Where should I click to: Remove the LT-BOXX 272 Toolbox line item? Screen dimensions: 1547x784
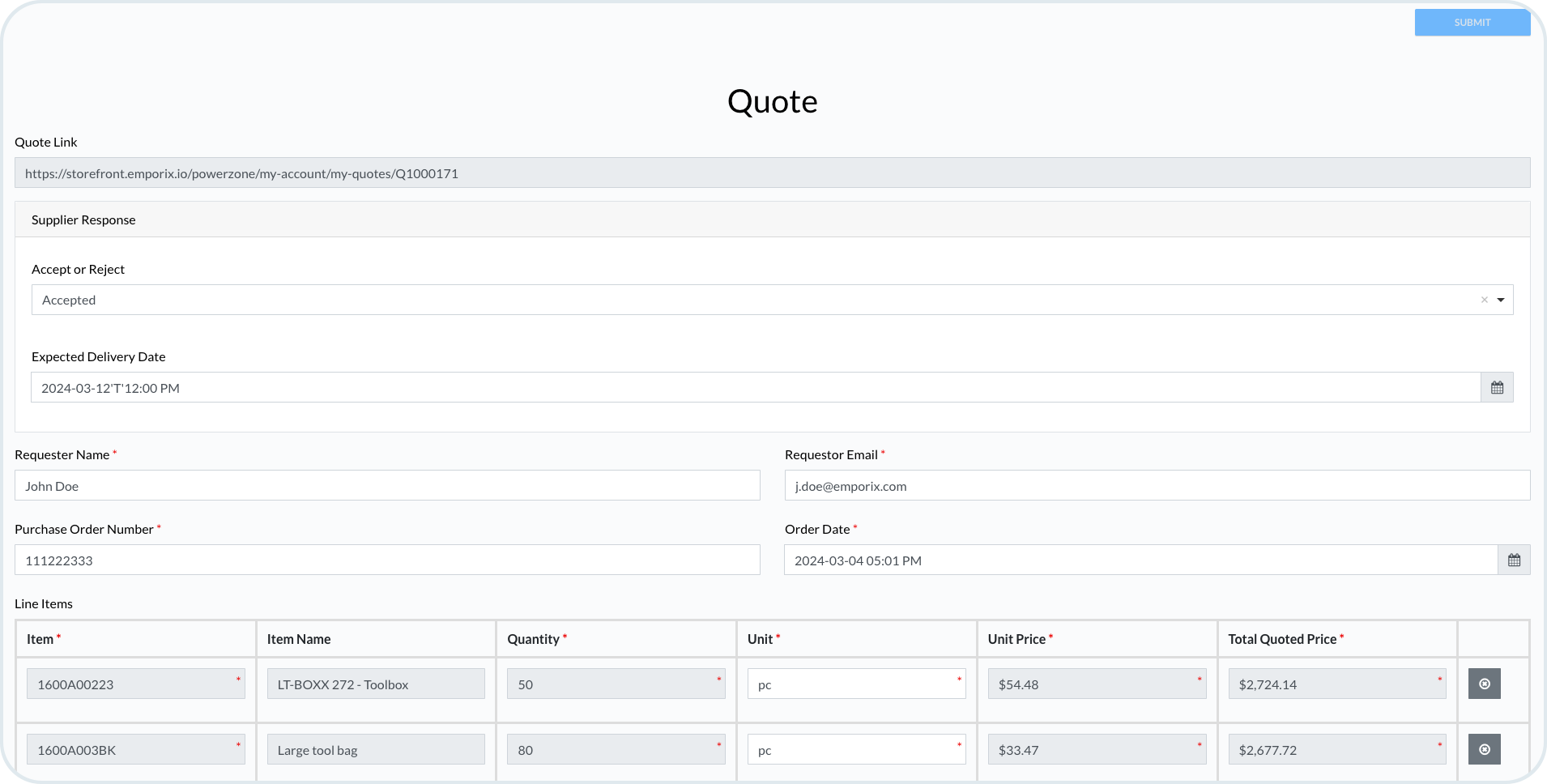[x=1484, y=684]
